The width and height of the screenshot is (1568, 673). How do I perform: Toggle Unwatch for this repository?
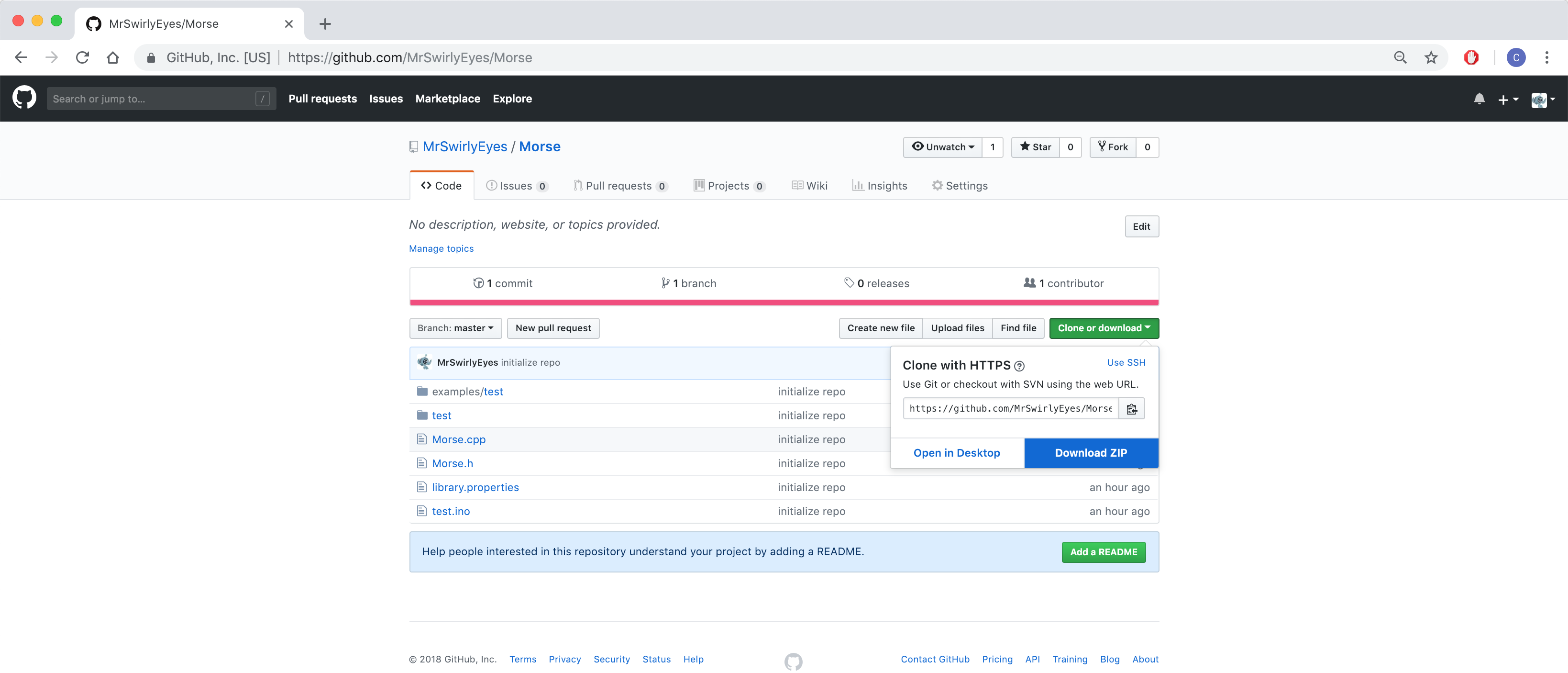click(943, 147)
